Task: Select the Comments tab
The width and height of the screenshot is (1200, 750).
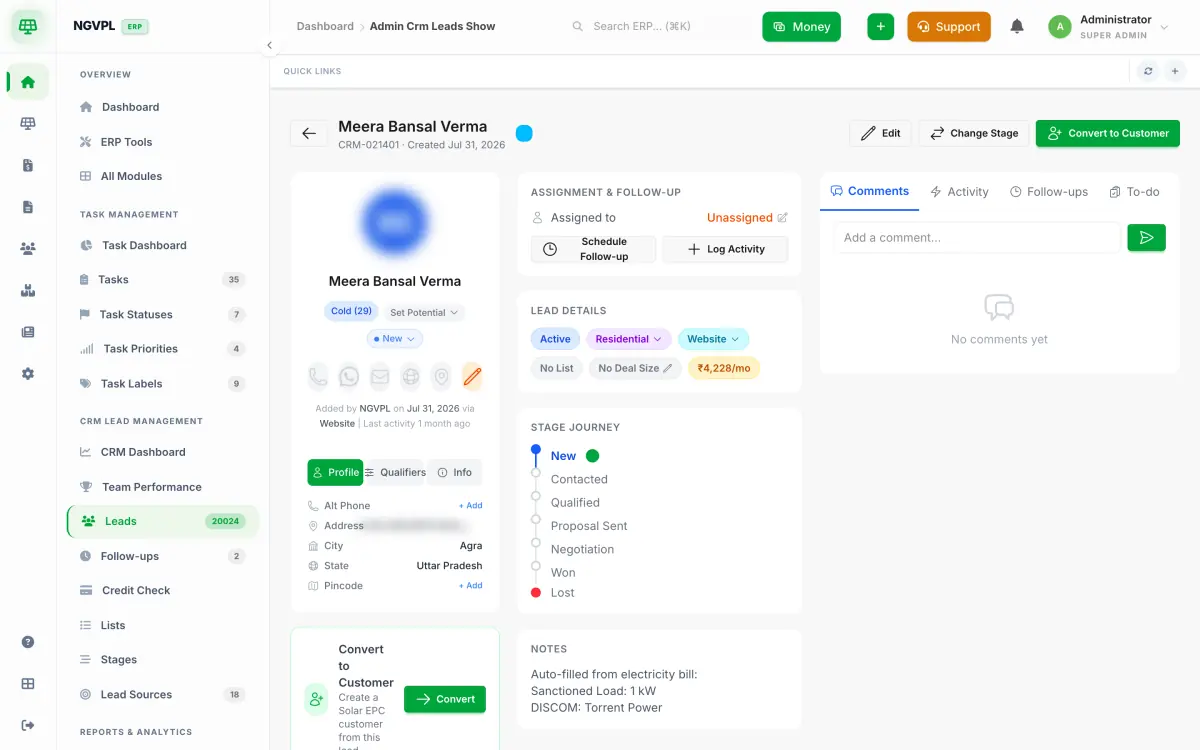Action: (x=869, y=191)
